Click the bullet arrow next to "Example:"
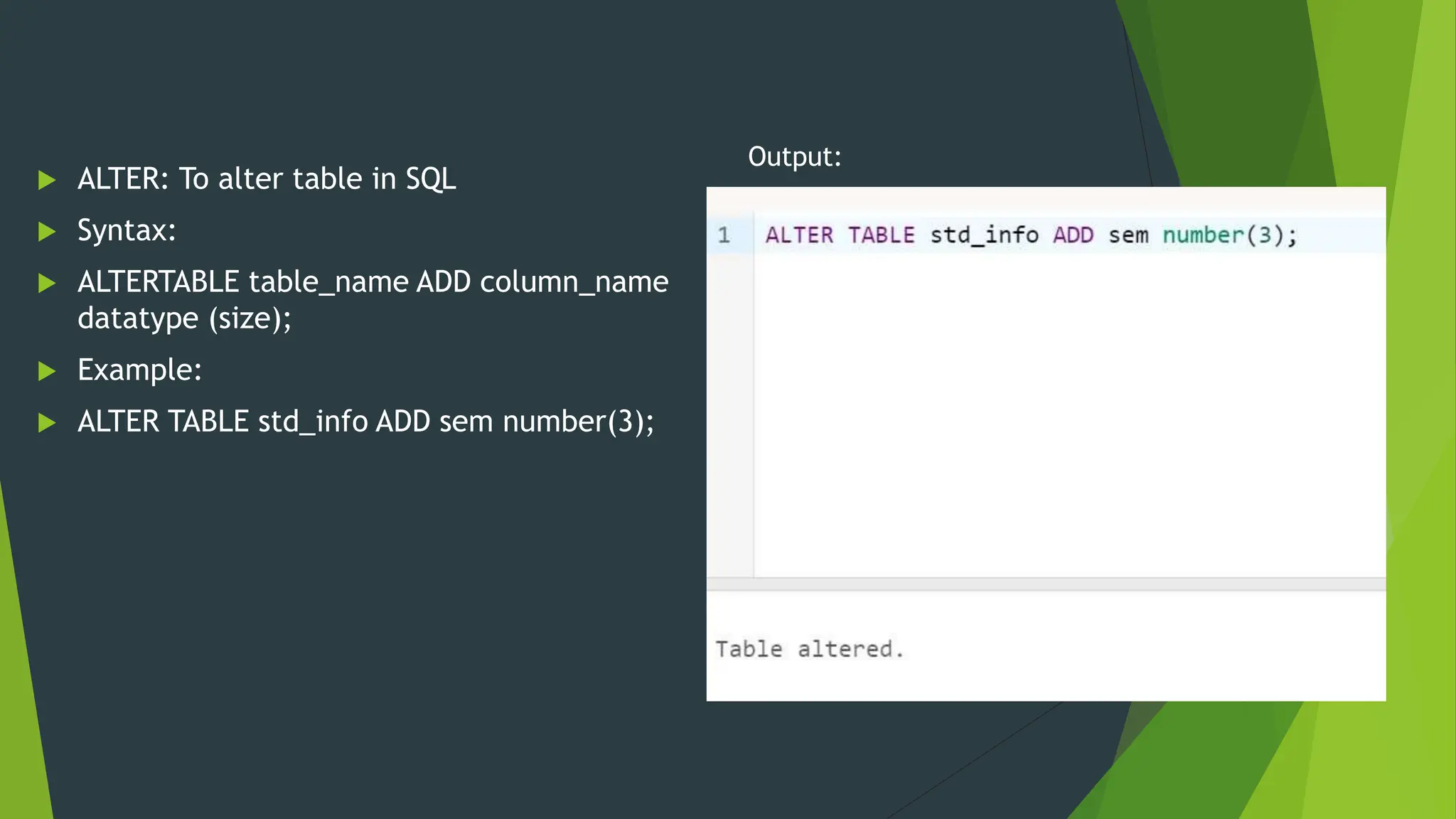Viewport: 1456px width, 819px height. (47, 371)
